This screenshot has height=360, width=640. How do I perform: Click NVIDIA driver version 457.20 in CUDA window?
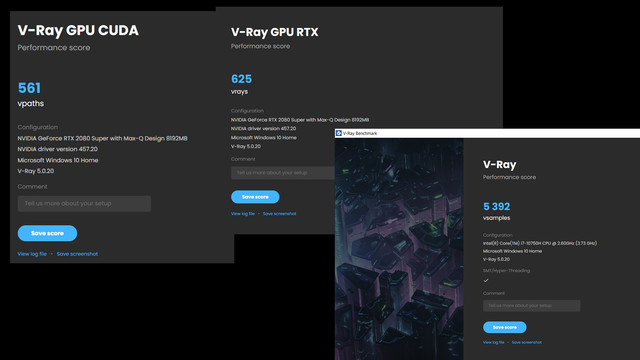coord(58,149)
